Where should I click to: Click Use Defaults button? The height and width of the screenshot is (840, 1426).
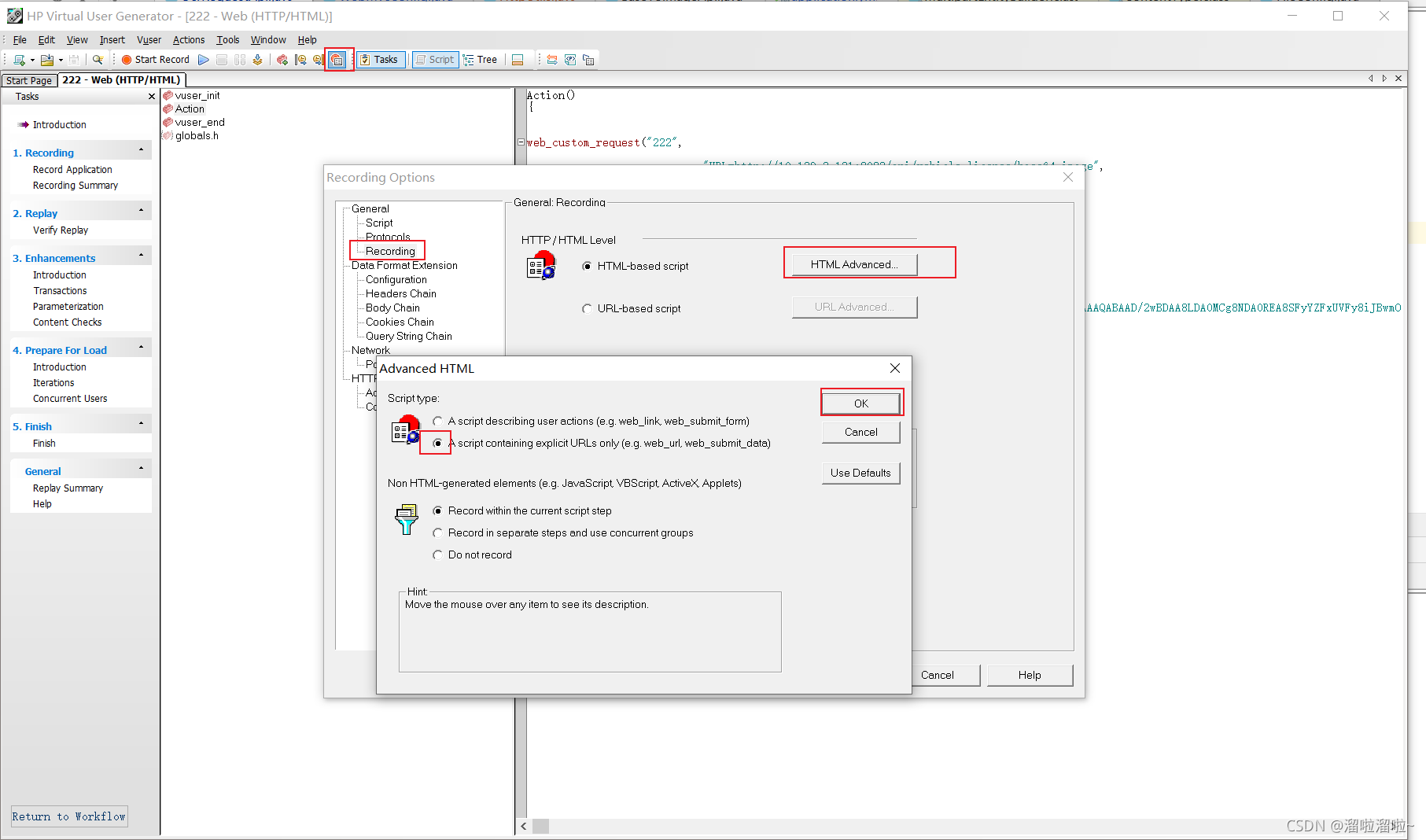[861, 473]
